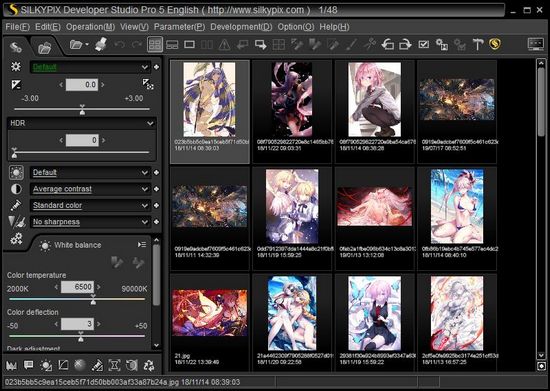Image resolution: width=550 pixels, height=391 pixels.
Task: Click the rotate left icon
Action: coord(388,45)
